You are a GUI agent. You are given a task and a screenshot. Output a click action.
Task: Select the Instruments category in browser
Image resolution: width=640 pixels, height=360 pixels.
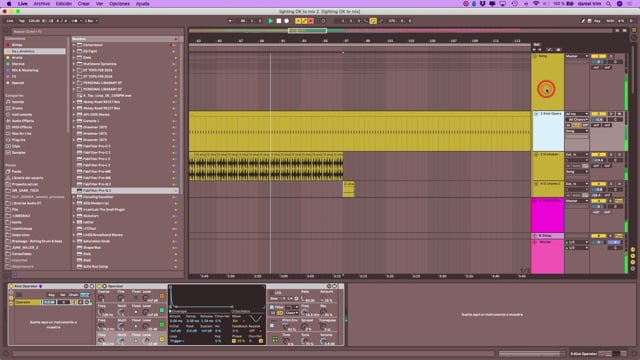point(22,115)
